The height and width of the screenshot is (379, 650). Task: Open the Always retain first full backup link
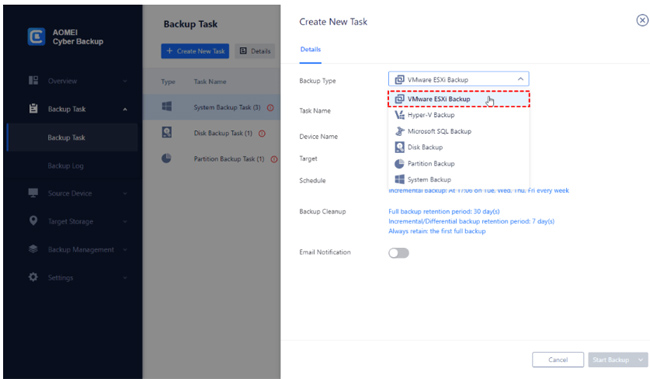(437, 231)
